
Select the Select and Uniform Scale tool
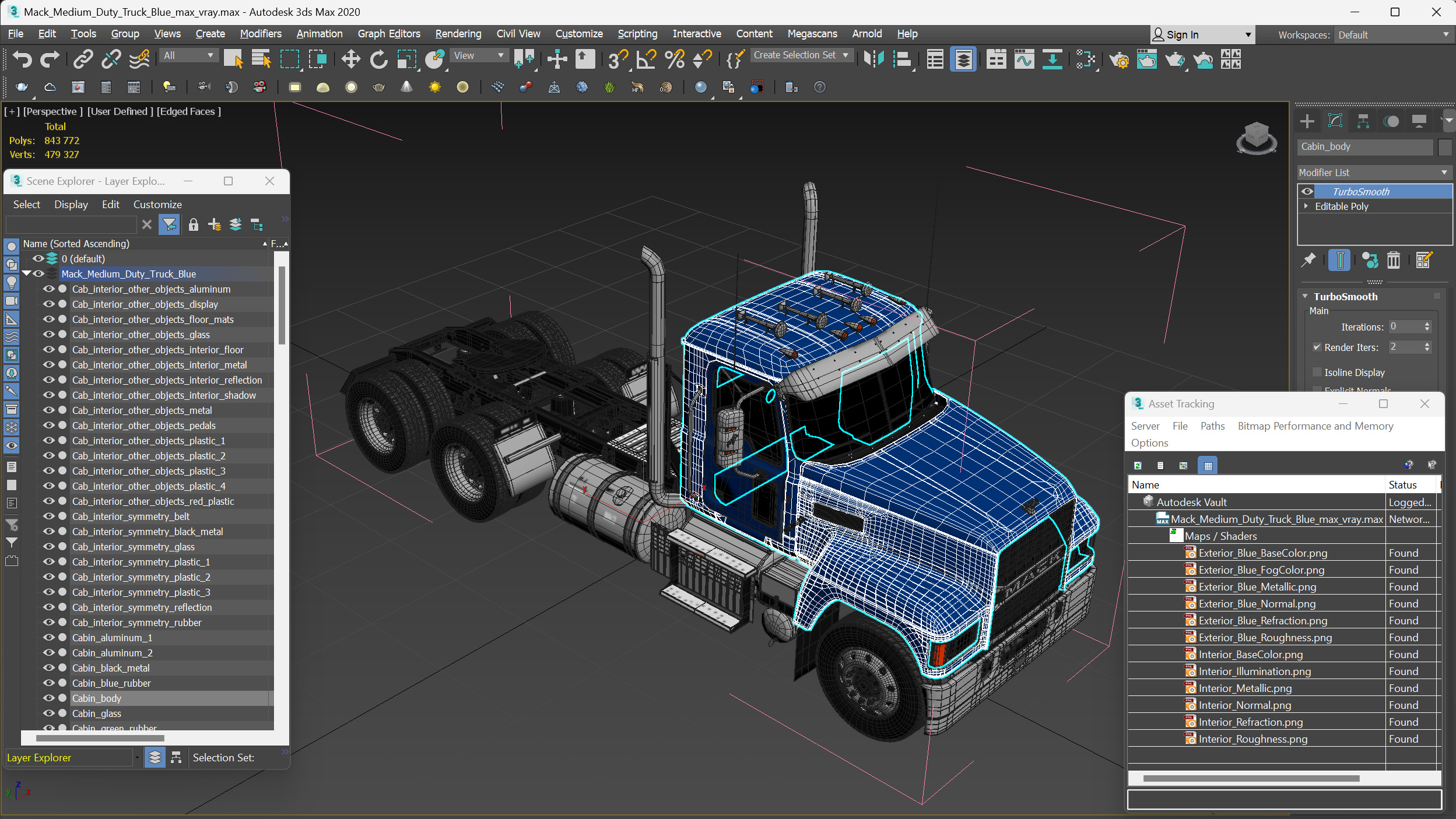[406, 59]
